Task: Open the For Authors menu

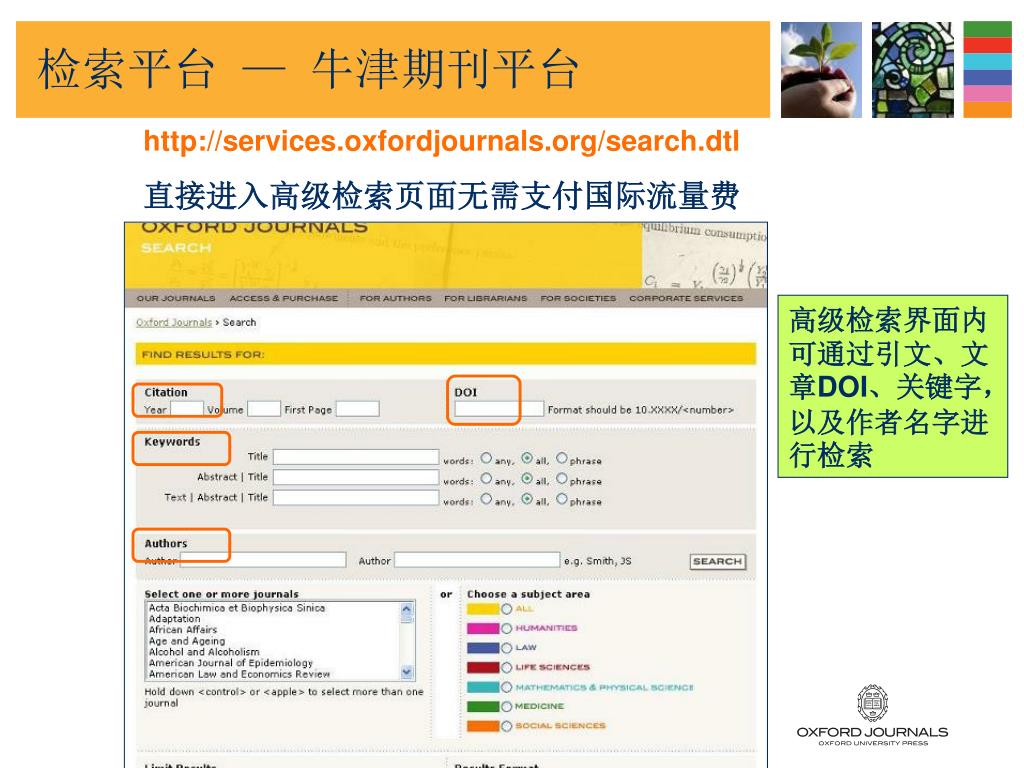Action: click(x=395, y=298)
